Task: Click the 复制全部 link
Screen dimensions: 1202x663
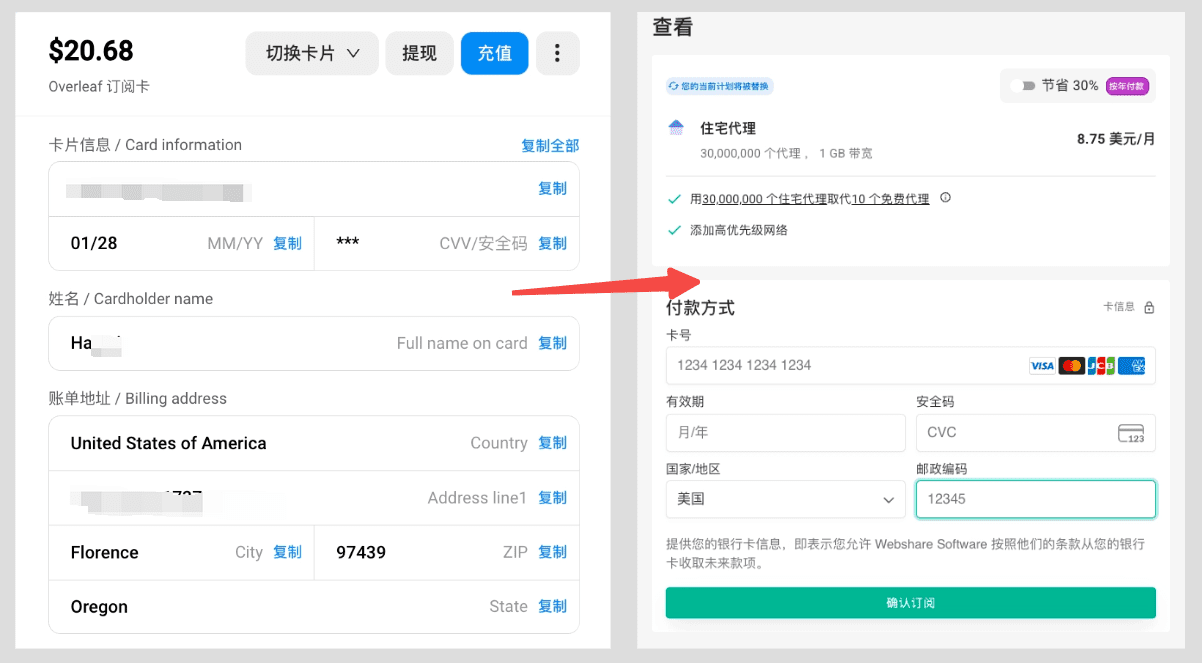Action: (x=550, y=146)
